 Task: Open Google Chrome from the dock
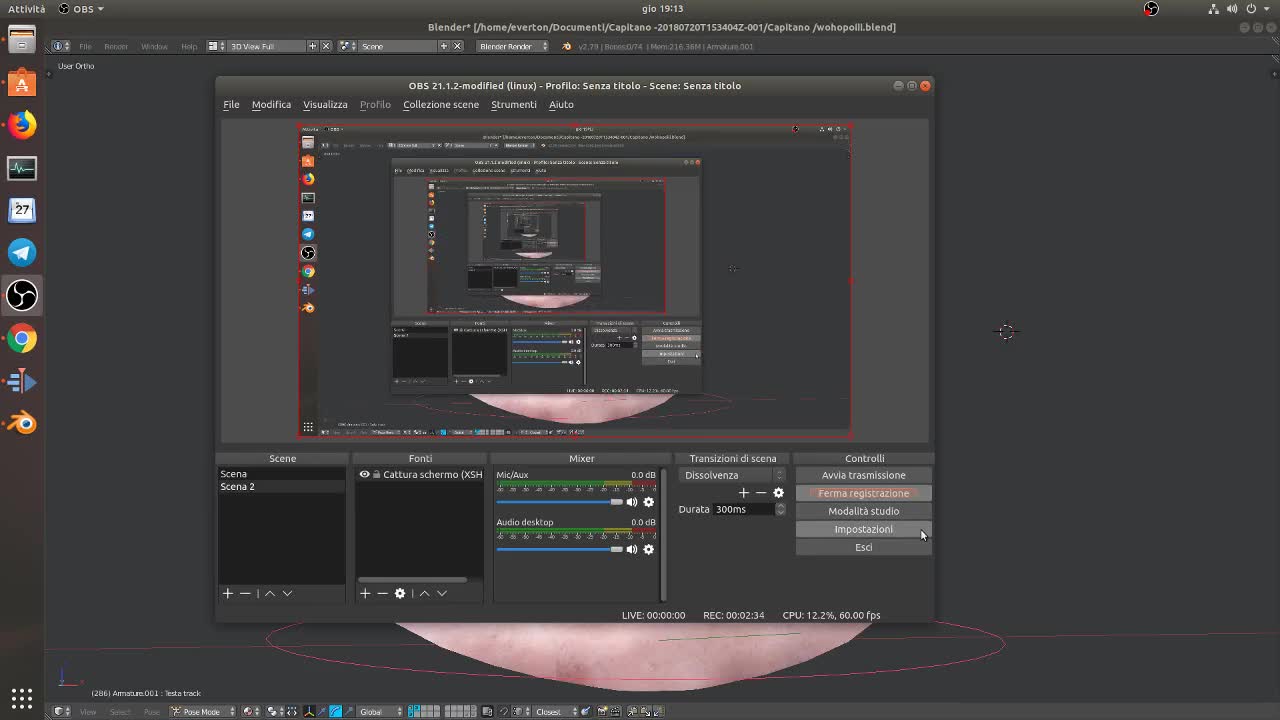point(22,338)
